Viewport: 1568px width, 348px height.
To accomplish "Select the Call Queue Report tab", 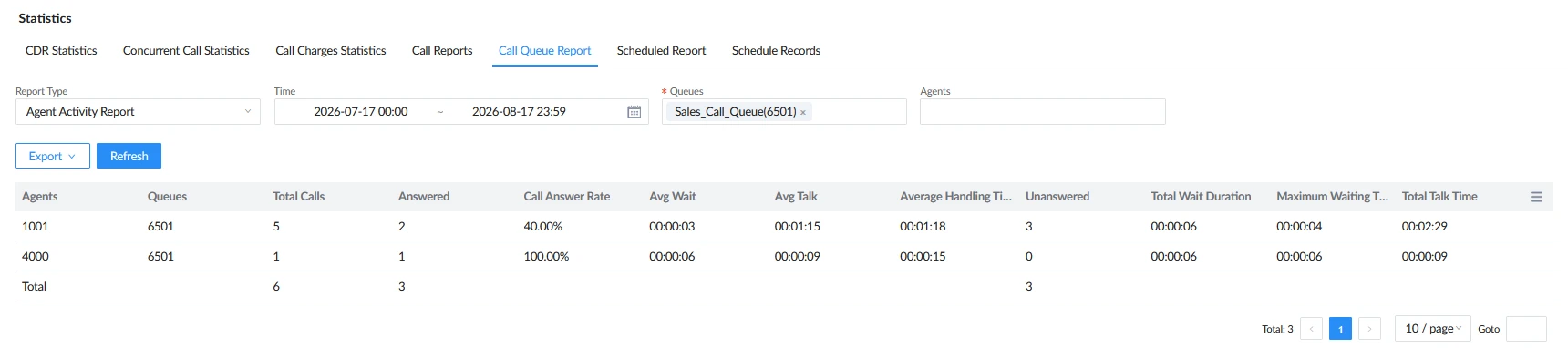I will pos(545,51).
